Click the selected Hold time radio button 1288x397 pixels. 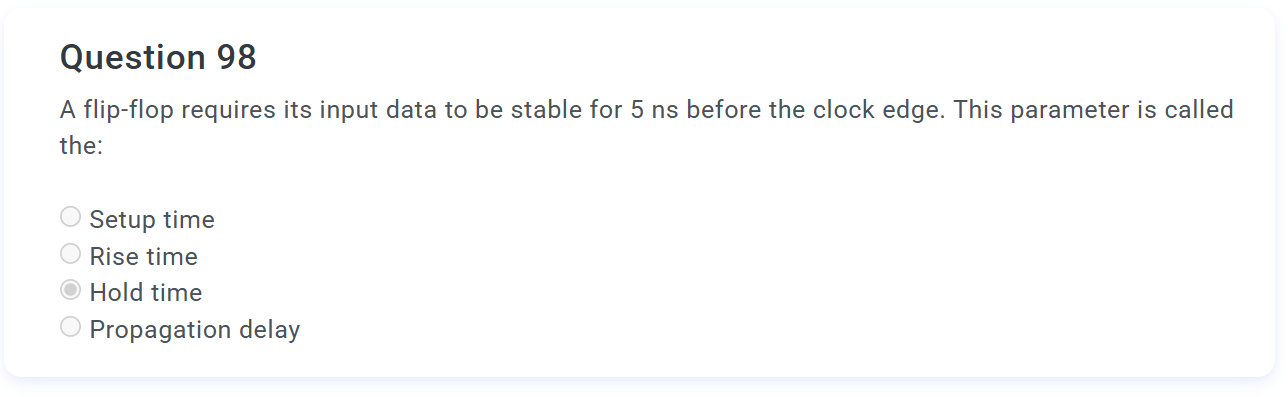pyautogui.click(x=70, y=290)
